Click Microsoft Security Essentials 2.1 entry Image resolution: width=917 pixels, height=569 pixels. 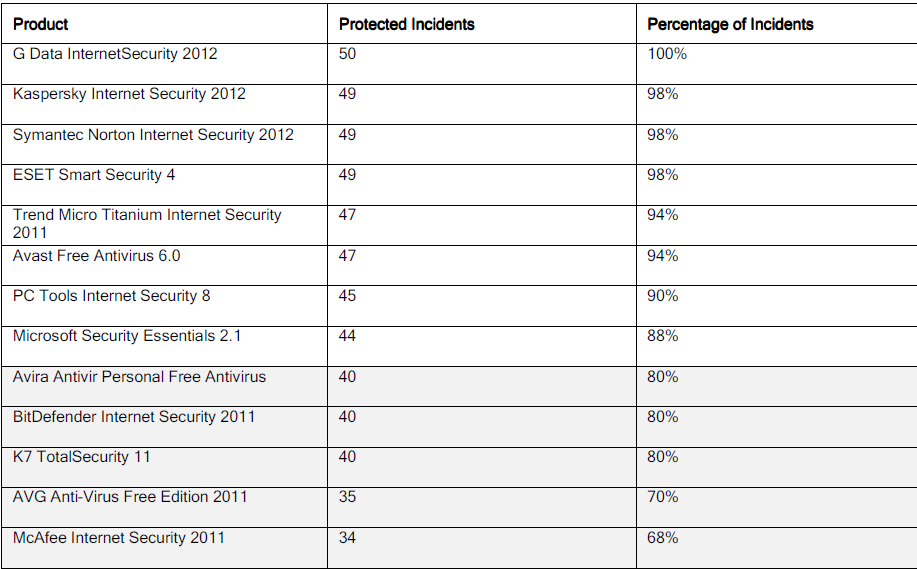point(127,336)
